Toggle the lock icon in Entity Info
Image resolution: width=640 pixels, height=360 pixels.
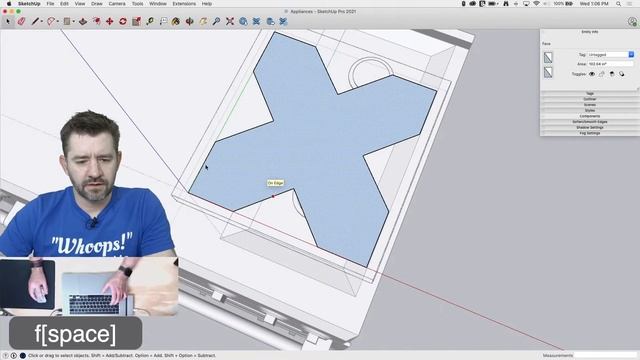point(602,74)
